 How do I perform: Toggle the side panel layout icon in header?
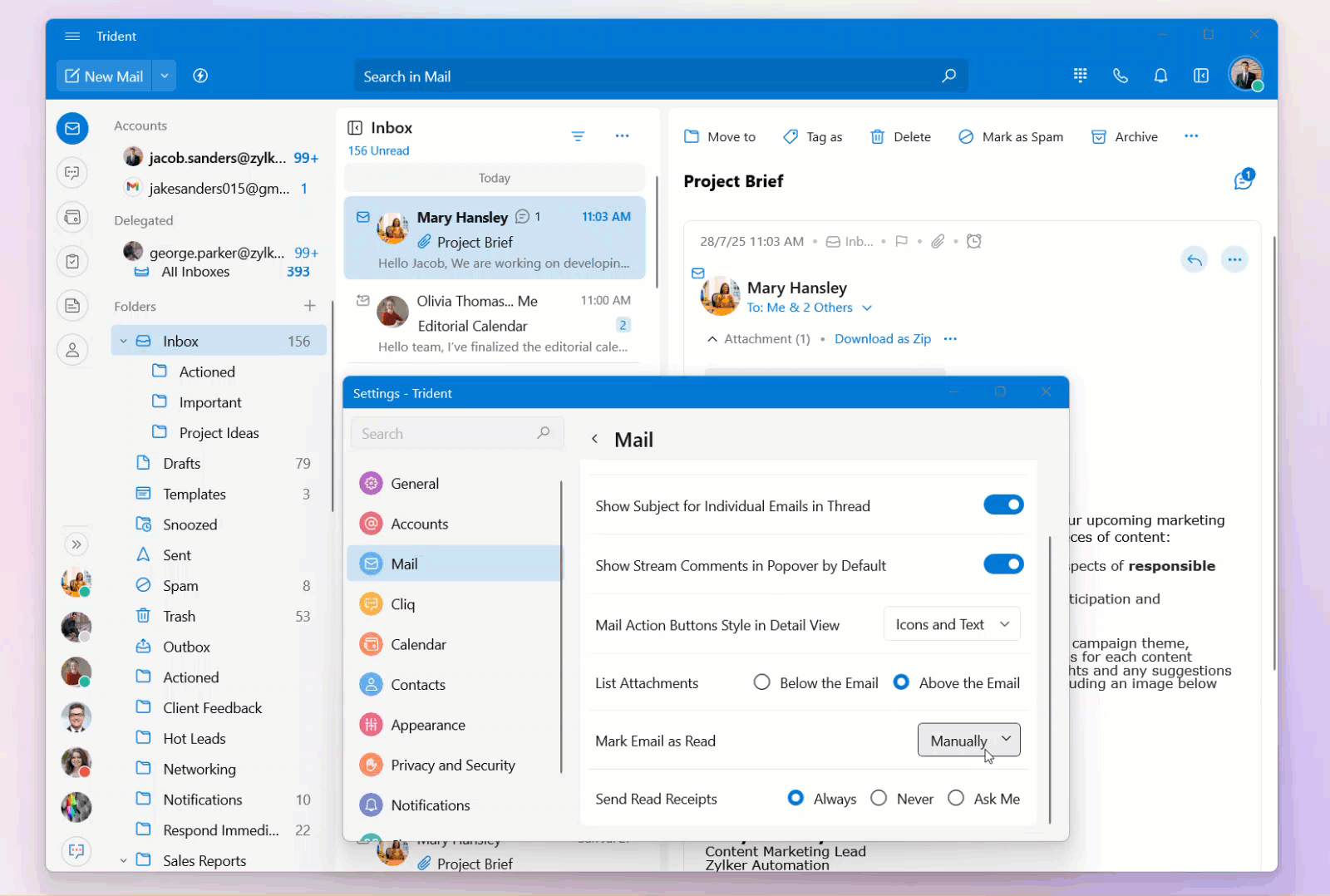[1201, 76]
